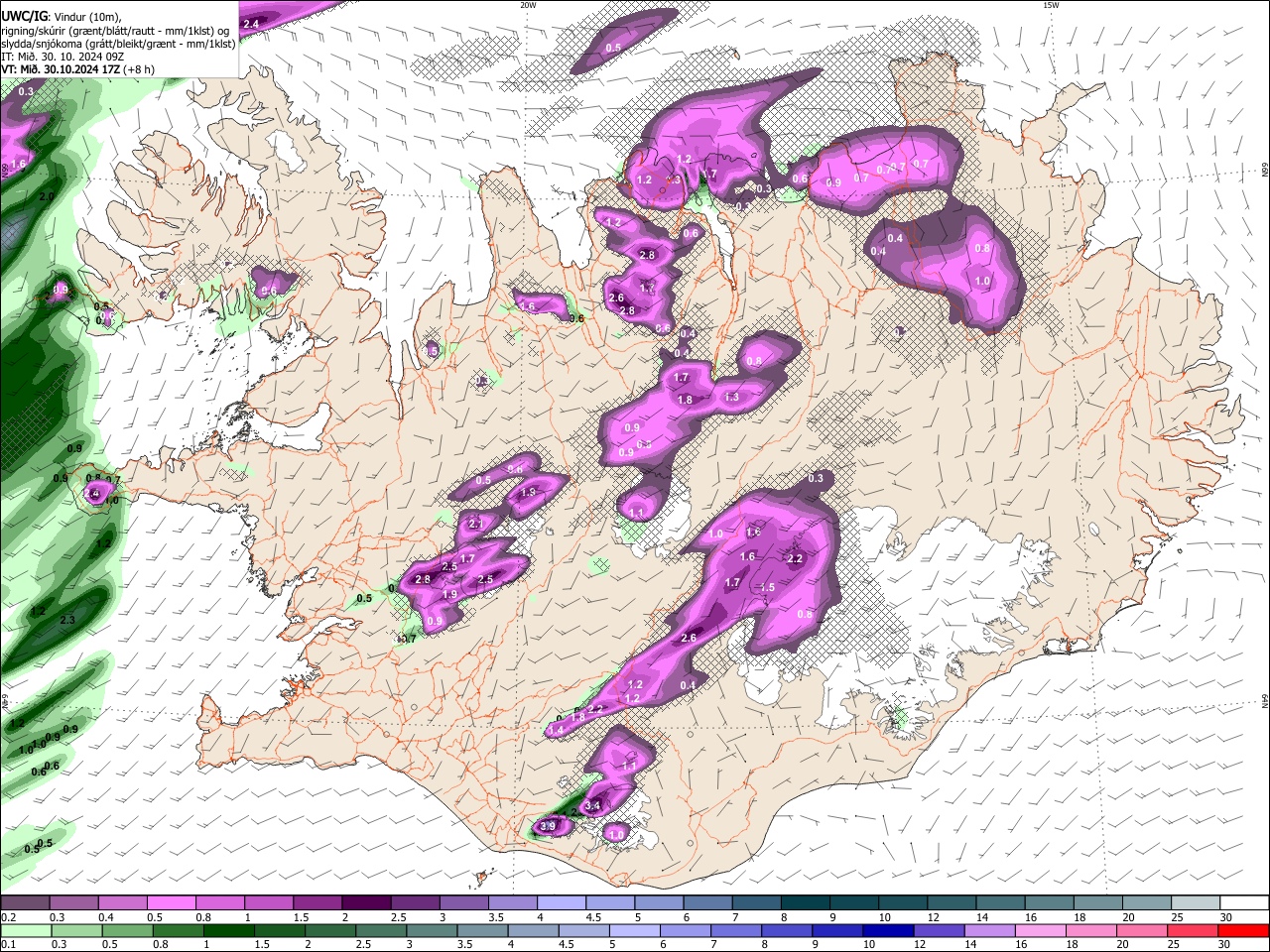Click the 64N latitude label on the left edge

[x=5, y=700]
